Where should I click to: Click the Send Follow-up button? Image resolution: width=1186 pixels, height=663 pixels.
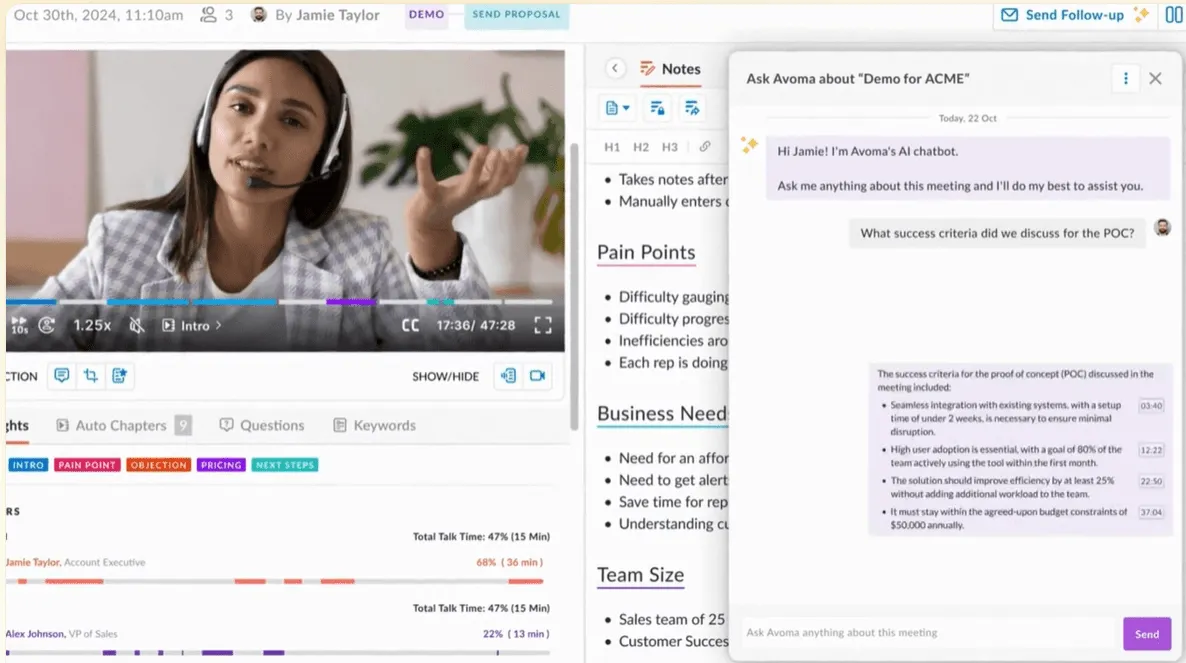[1074, 15]
